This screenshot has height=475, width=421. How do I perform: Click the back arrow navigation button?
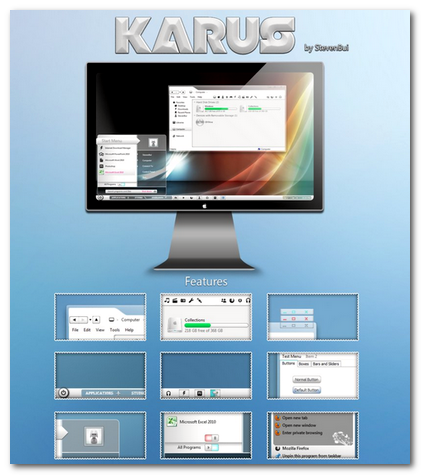point(74,320)
